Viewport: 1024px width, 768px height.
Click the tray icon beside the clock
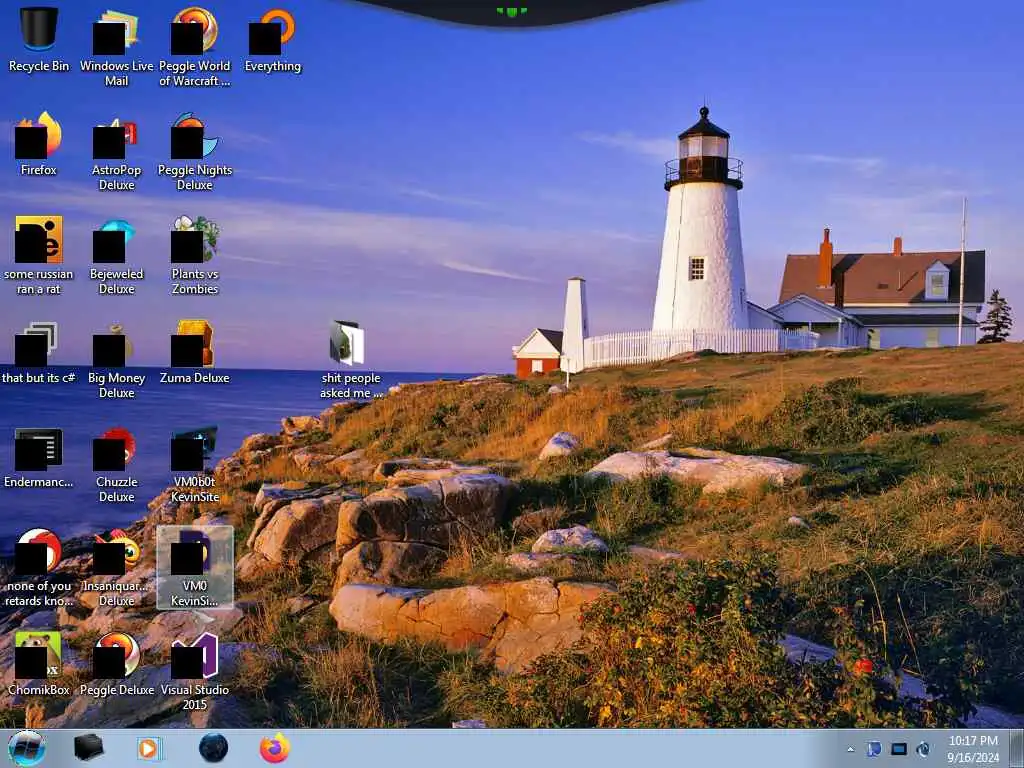click(923, 749)
